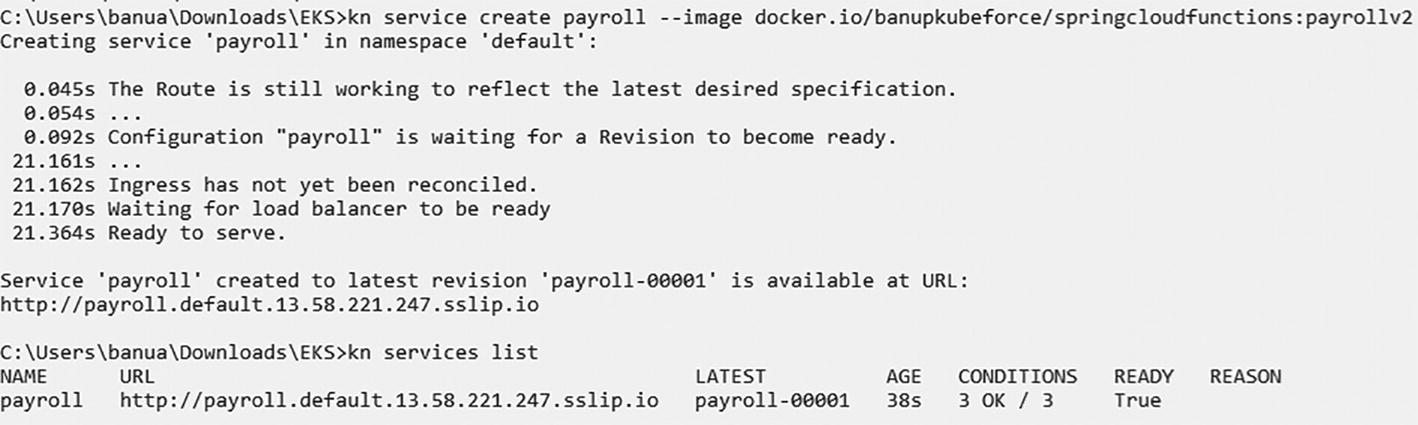Select the CONDITIONS column header
The image size is (1418, 425).
point(1017,377)
